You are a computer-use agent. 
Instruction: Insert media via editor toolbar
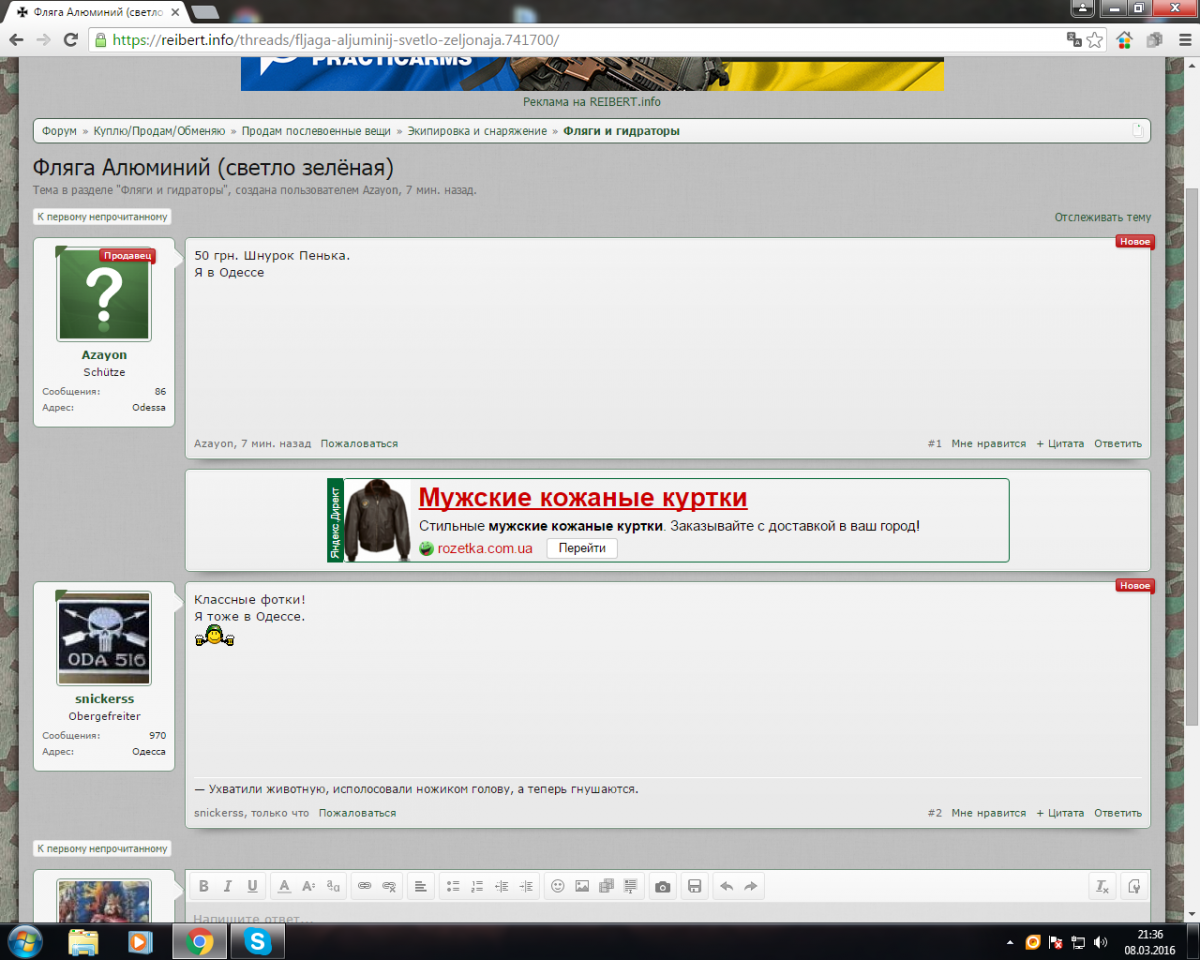606,886
